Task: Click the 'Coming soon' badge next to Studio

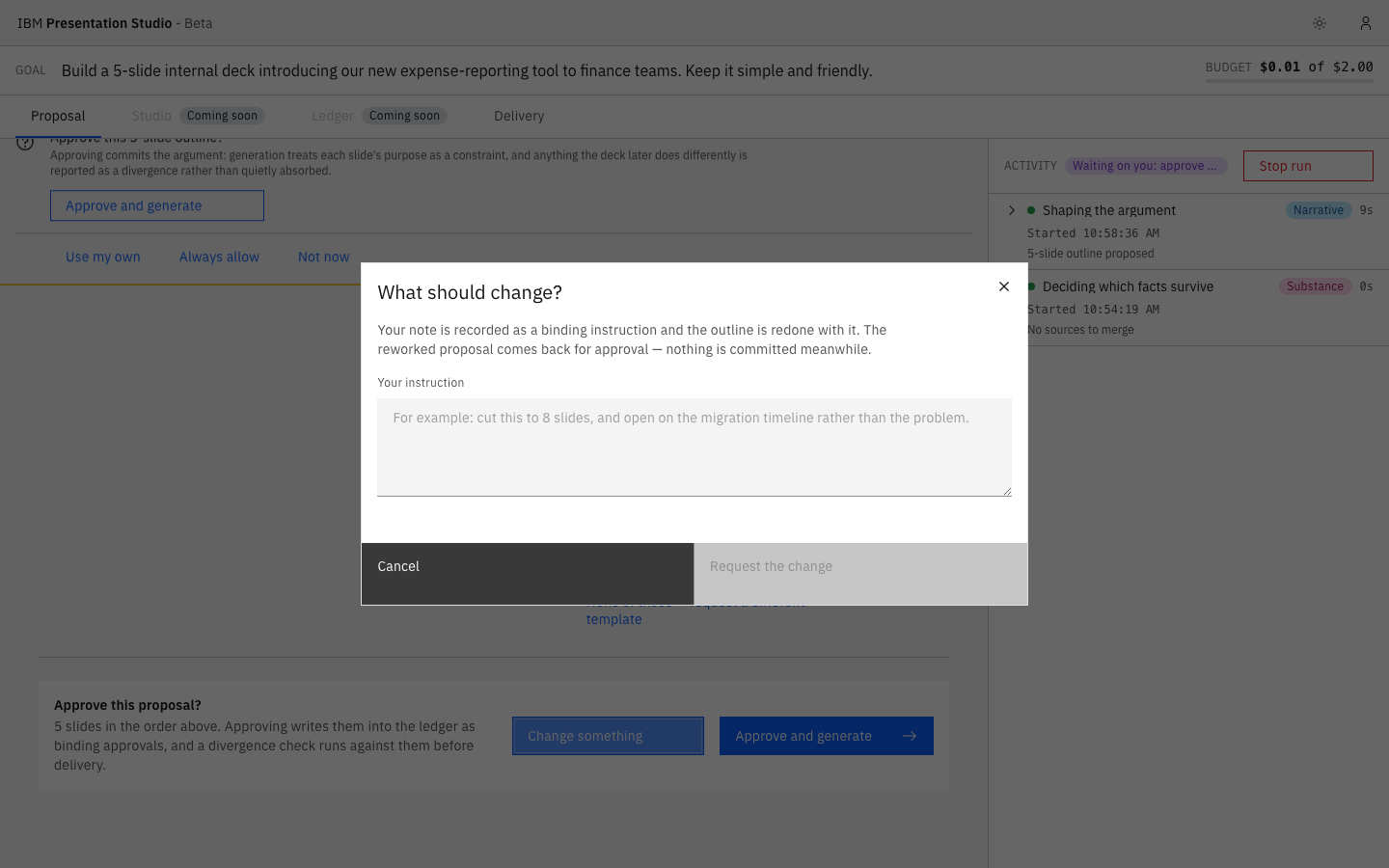Action: (222, 116)
